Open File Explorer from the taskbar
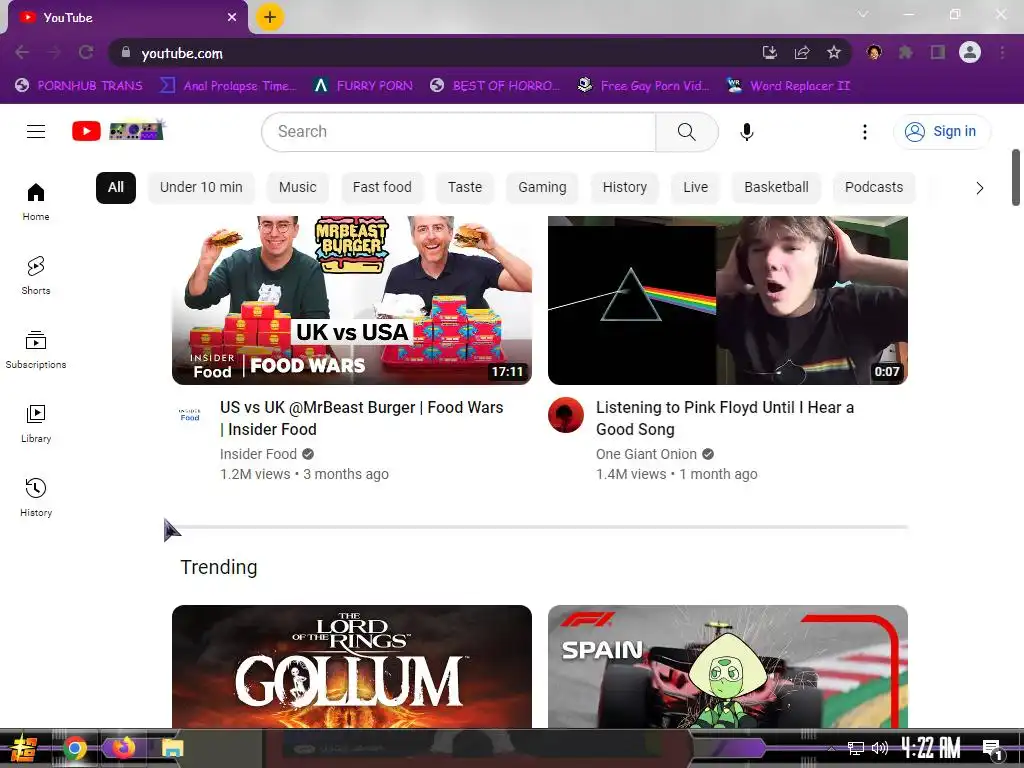The width and height of the screenshot is (1024, 768). point(173,748)
